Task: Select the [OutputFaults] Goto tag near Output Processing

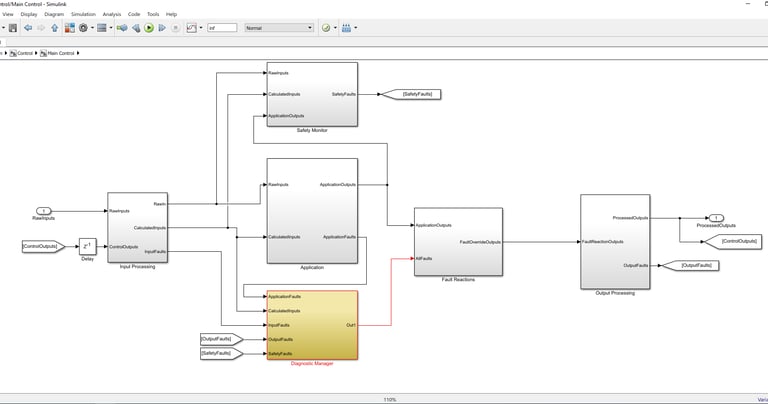Action: (690, 265)
